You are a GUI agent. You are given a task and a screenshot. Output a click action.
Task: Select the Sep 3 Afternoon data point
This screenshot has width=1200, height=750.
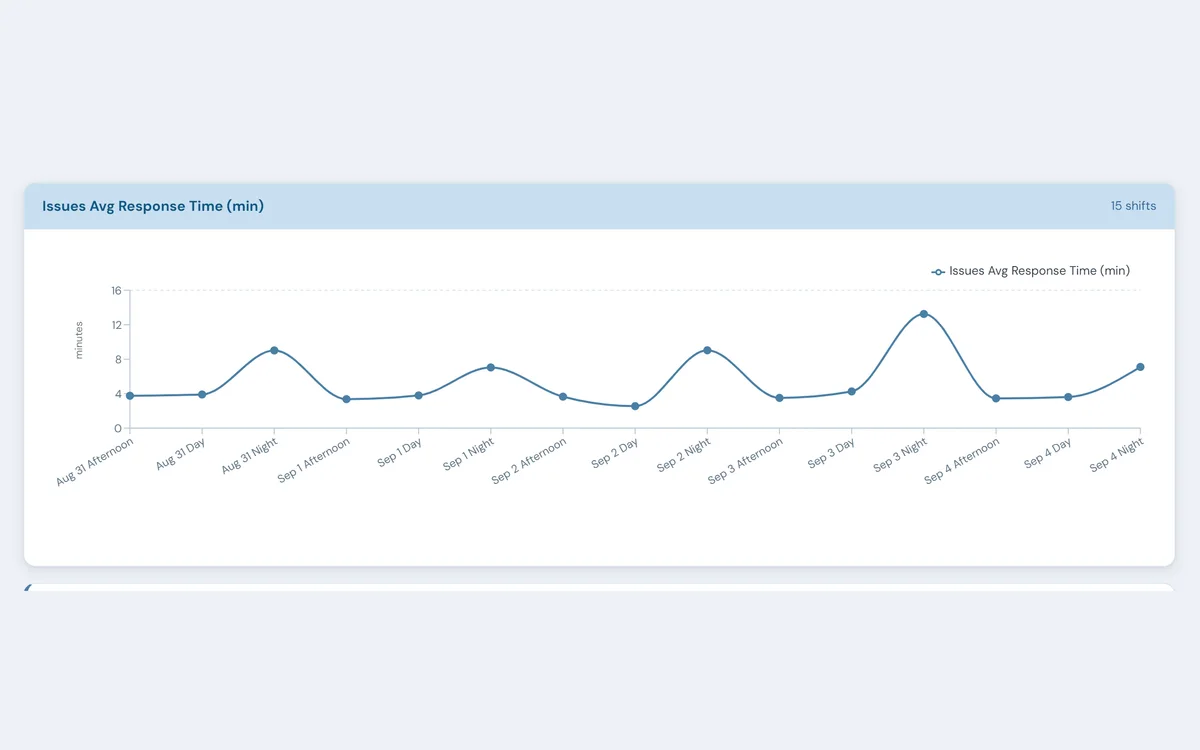click(x=780, y=398)
